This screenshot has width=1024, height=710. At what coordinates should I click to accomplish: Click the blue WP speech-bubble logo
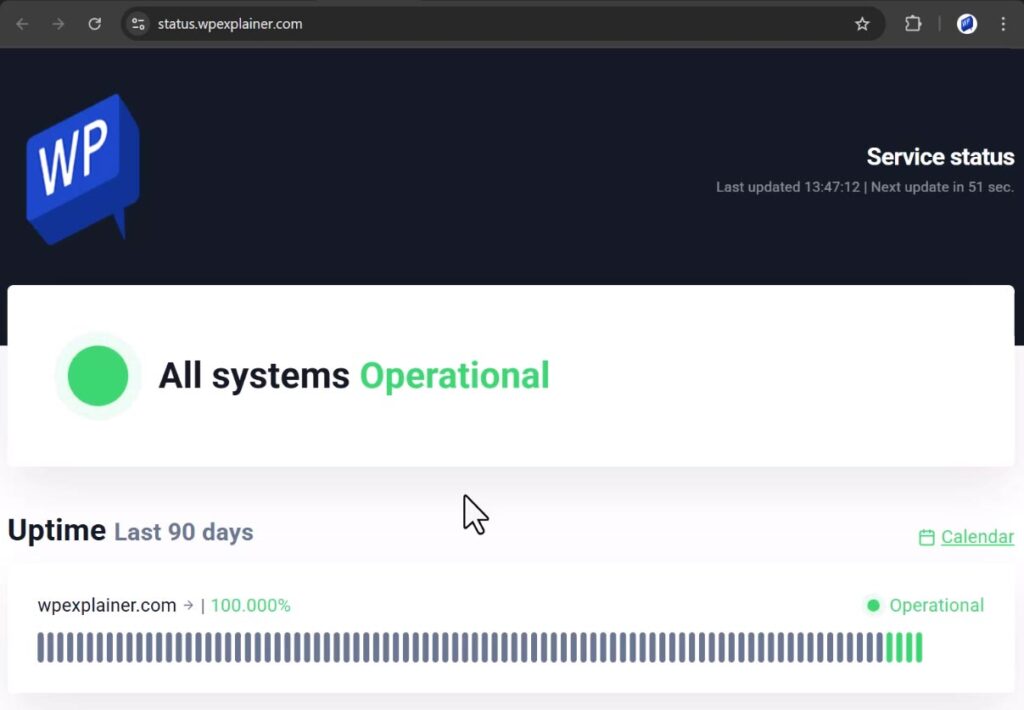point(82,167)
